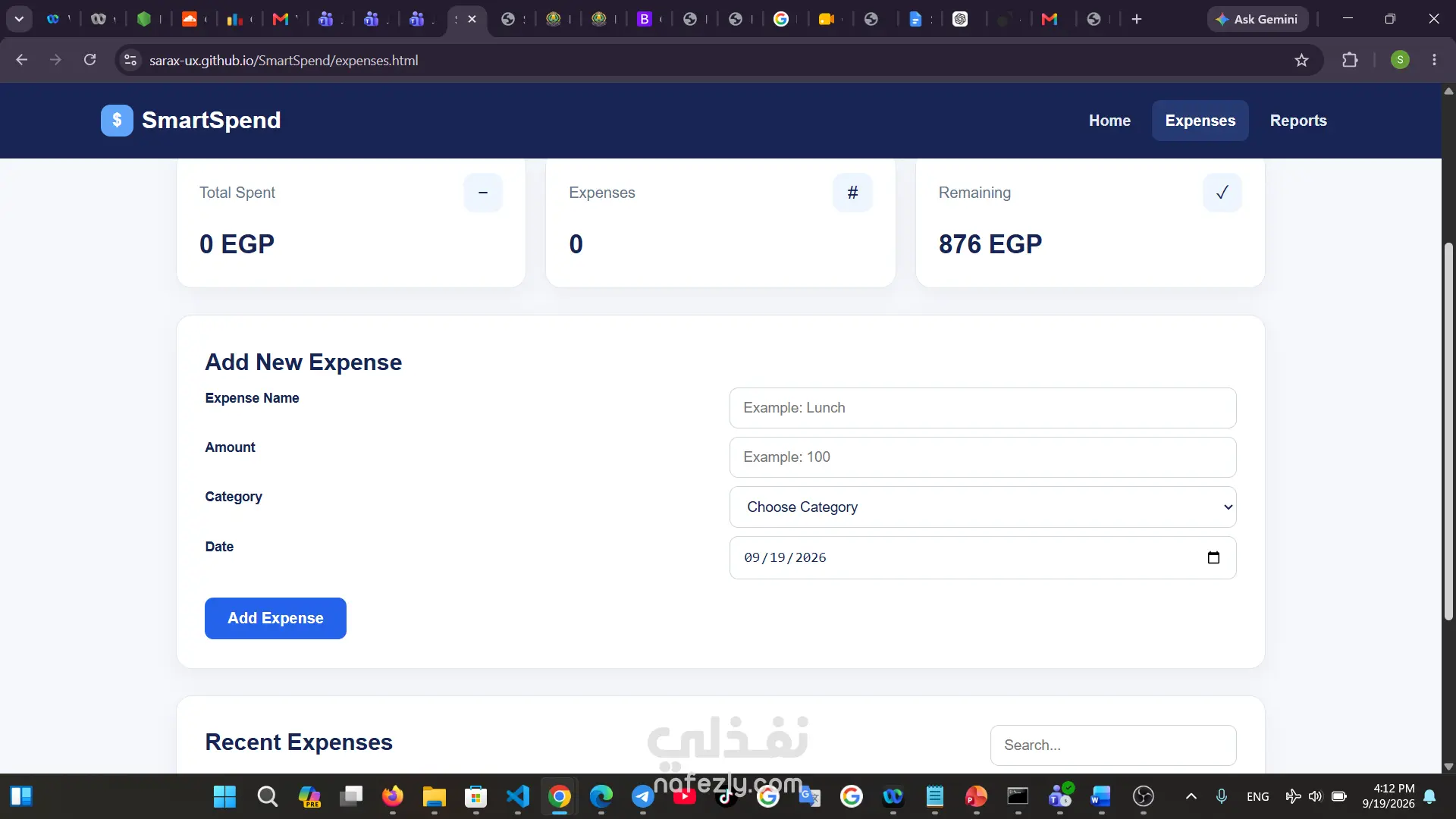
Task: Go to the Home nav item
Action: 1109,121
